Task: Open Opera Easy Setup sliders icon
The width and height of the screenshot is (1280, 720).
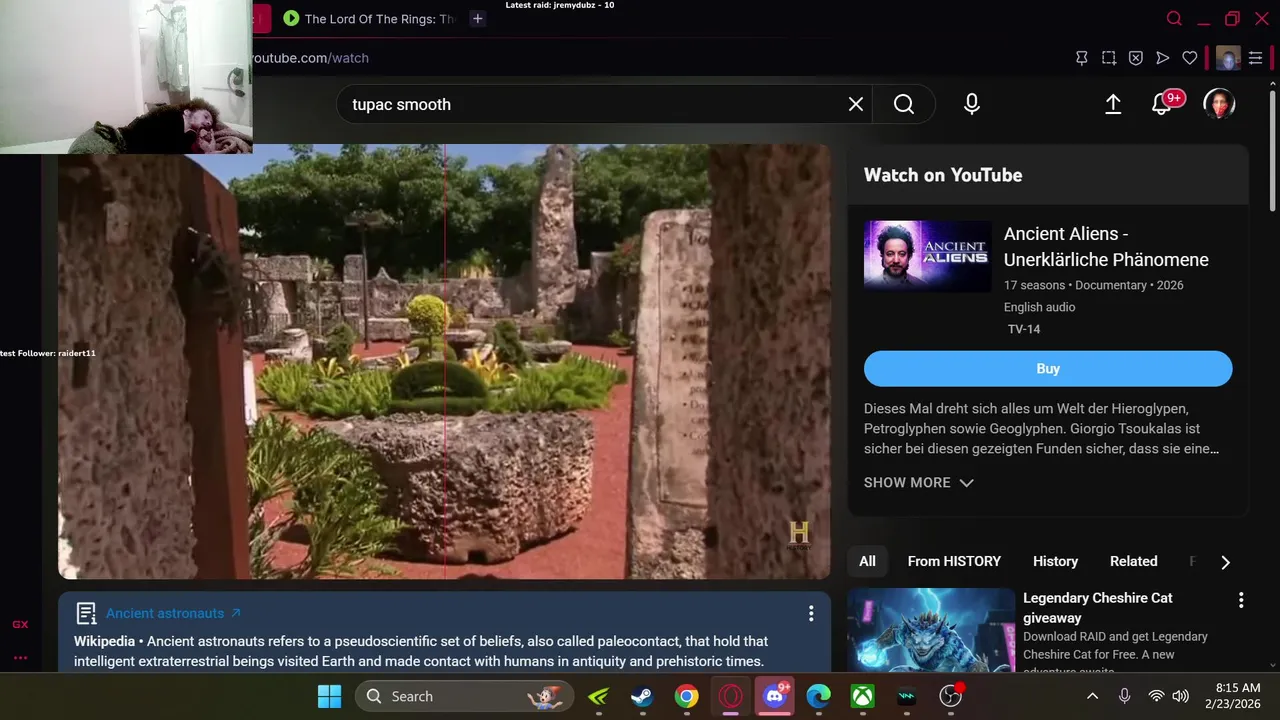Action: click(x=1256, y=58)
